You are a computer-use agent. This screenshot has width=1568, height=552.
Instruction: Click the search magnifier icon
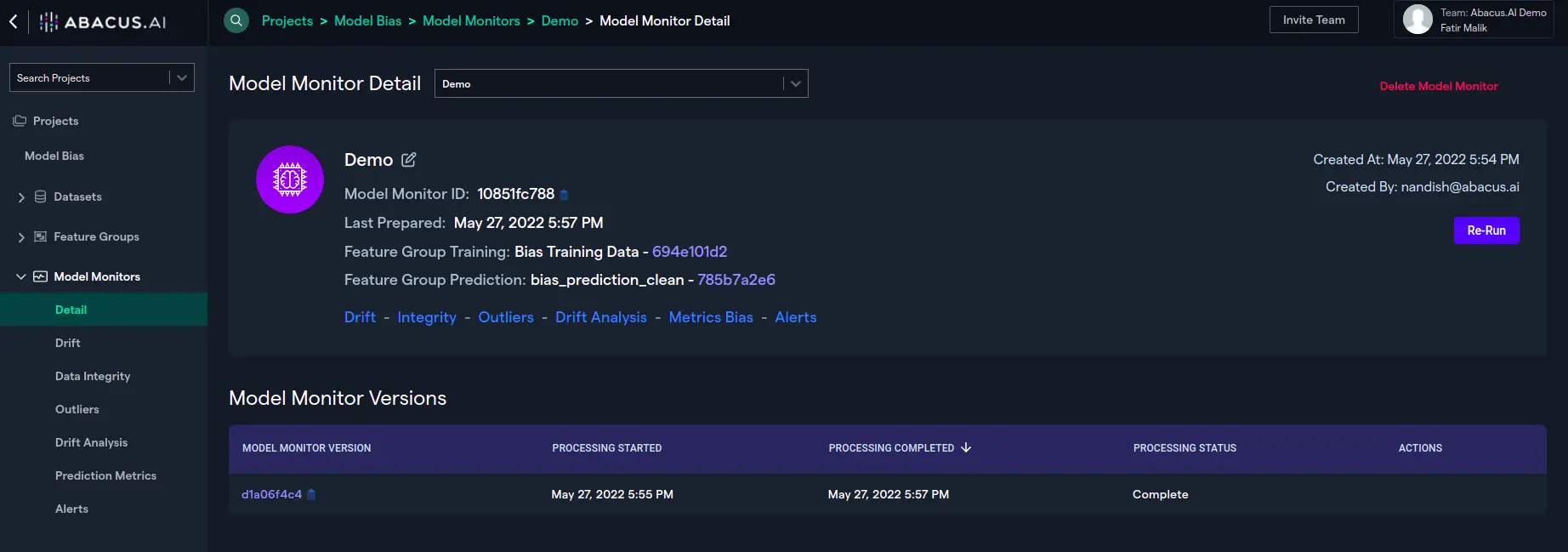pyautogui.click(x=236, y=20)
